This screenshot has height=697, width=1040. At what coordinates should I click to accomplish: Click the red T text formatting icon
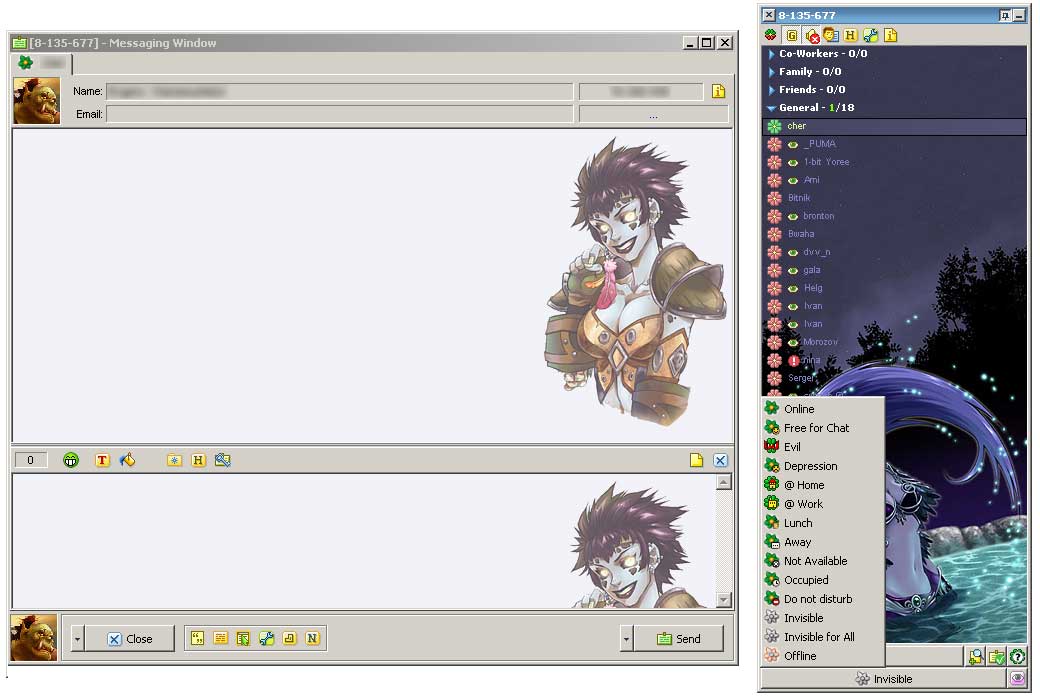click(101, 460)
